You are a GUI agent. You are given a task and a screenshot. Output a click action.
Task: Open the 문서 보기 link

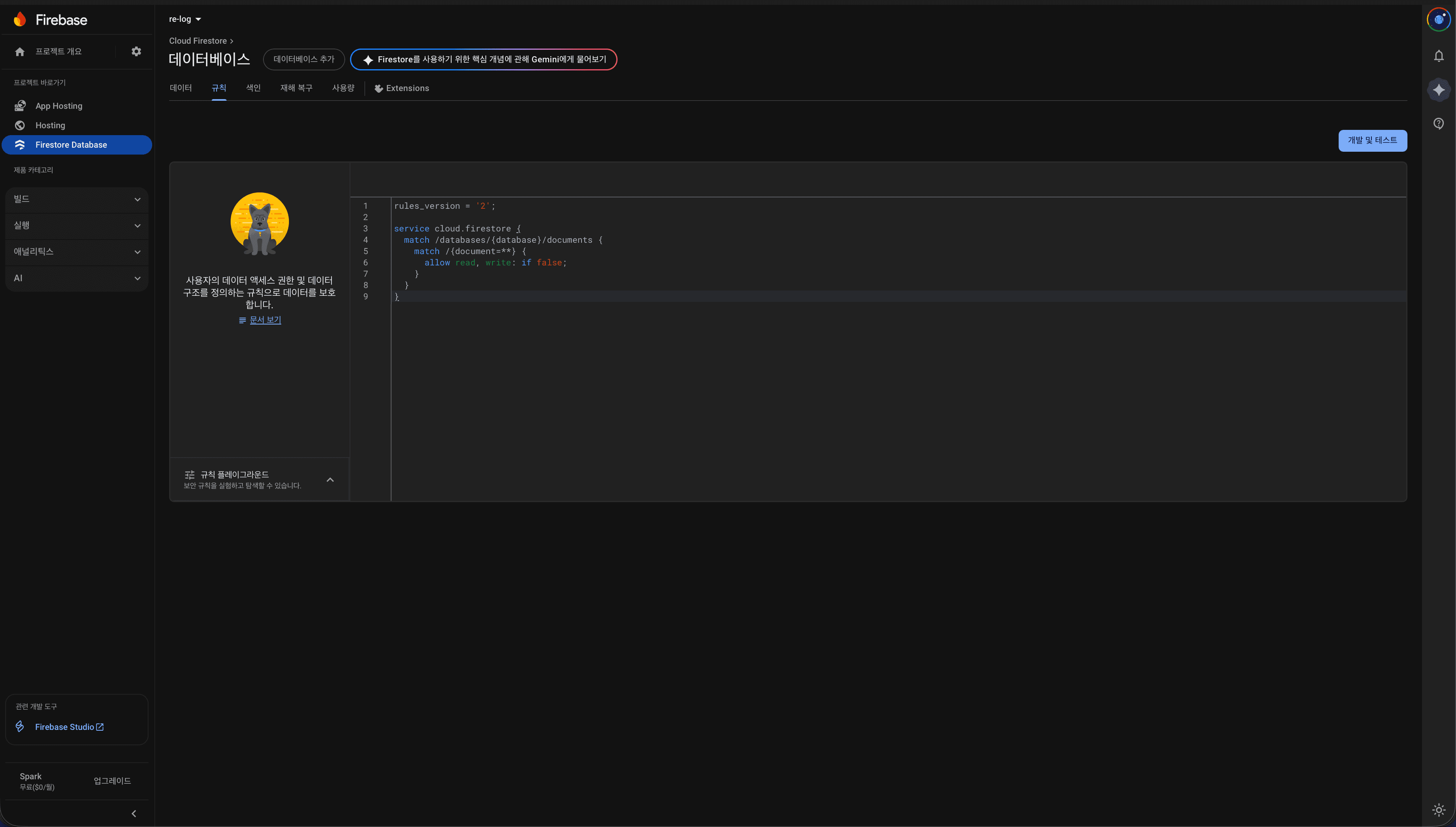pyautogui.click(x=265, y=320)
